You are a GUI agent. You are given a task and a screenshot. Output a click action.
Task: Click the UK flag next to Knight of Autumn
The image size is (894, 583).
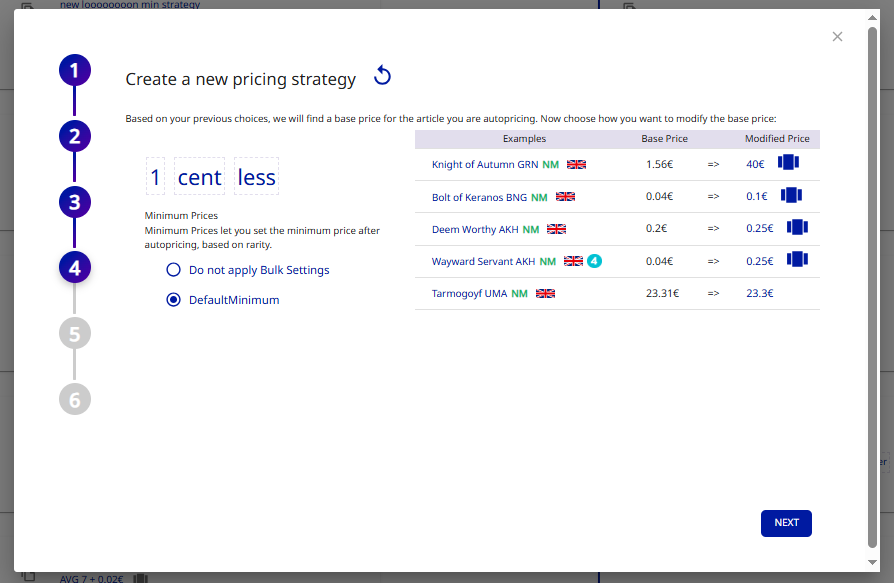click(576, 164)
